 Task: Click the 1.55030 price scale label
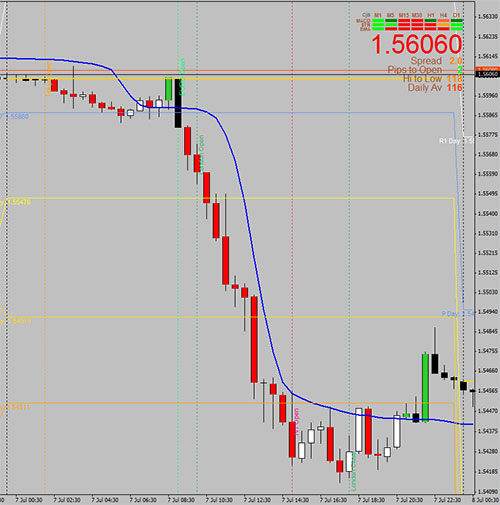coord(487,292)
